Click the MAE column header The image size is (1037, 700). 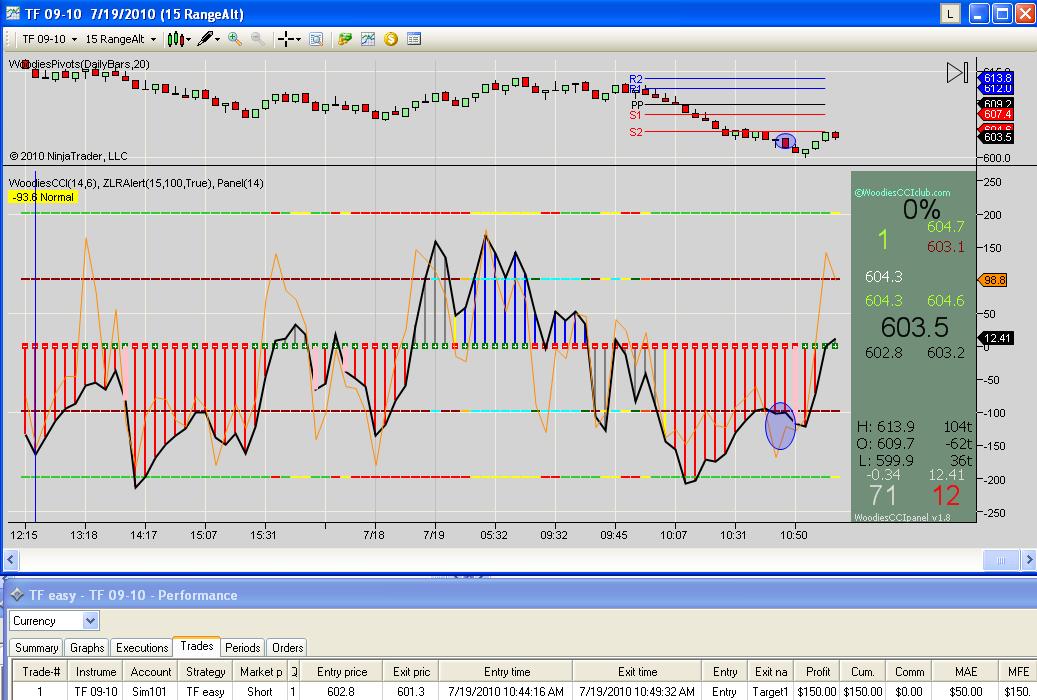966,672
